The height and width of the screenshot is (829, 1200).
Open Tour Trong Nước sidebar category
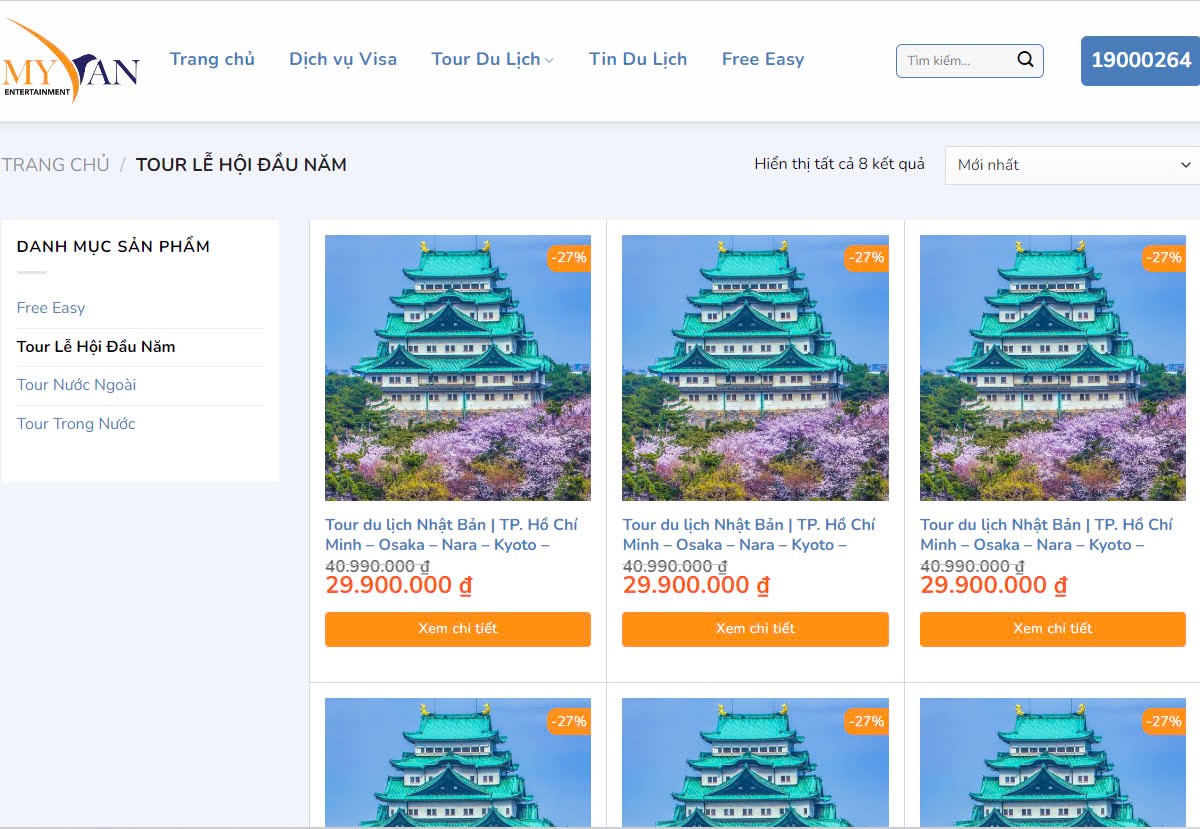click(76, 424)
